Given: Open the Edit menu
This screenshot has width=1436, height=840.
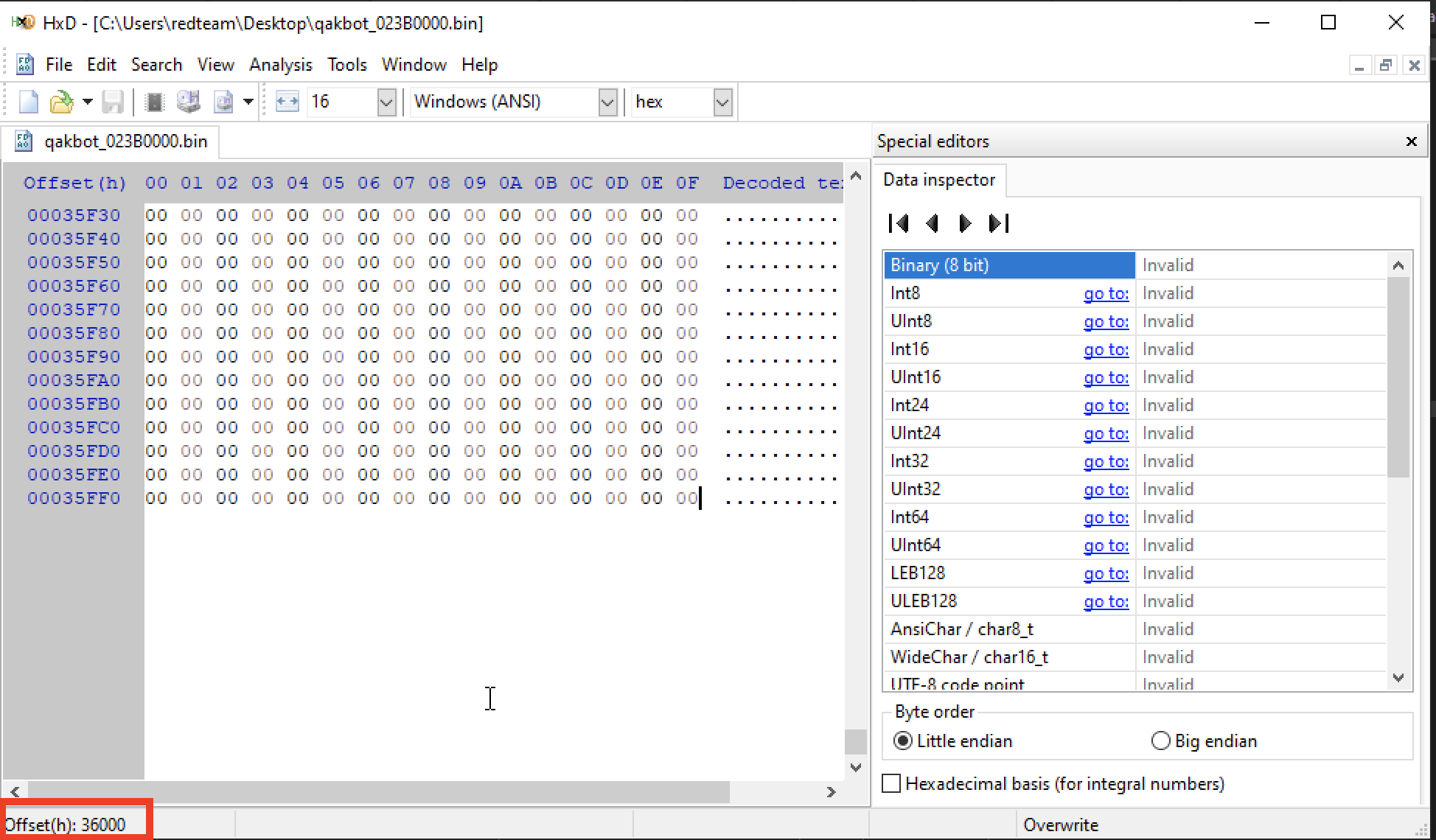Looking at the screenshot, I should tap(101, 65).
